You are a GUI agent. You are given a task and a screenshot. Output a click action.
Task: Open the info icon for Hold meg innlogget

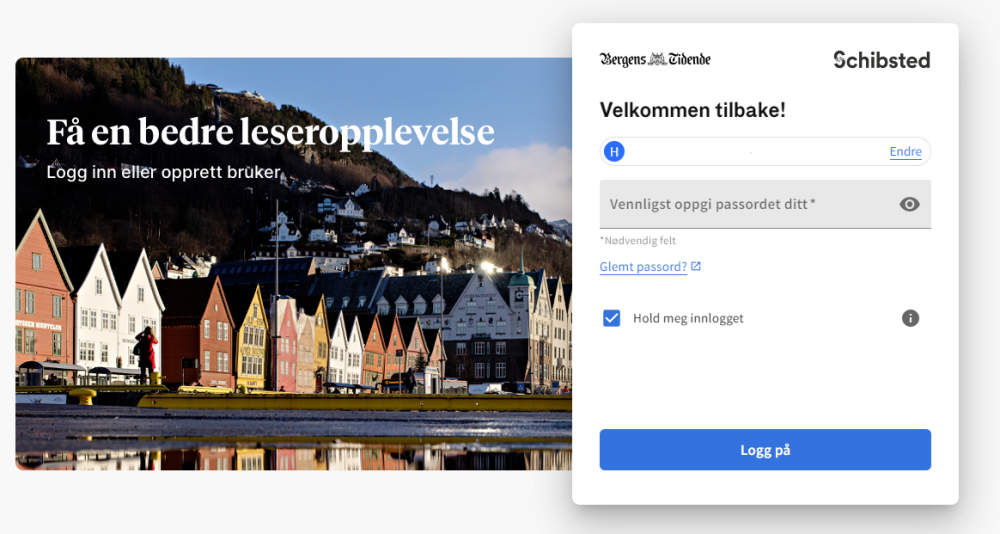(x=910, y=318)
